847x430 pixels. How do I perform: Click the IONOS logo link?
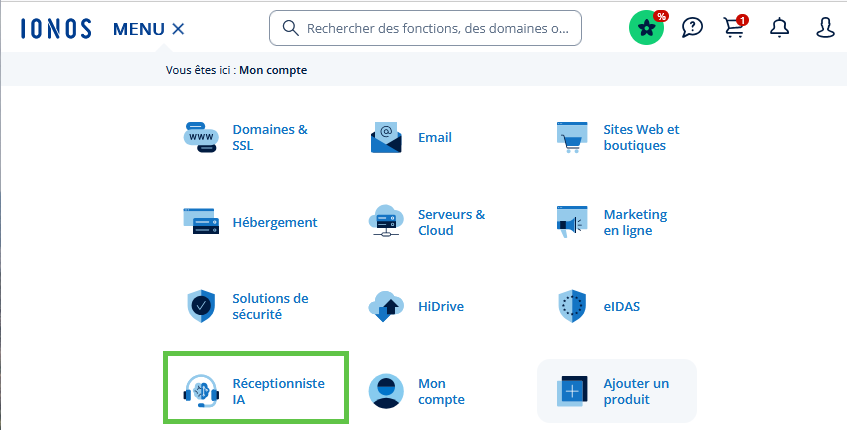click(58, 29)
